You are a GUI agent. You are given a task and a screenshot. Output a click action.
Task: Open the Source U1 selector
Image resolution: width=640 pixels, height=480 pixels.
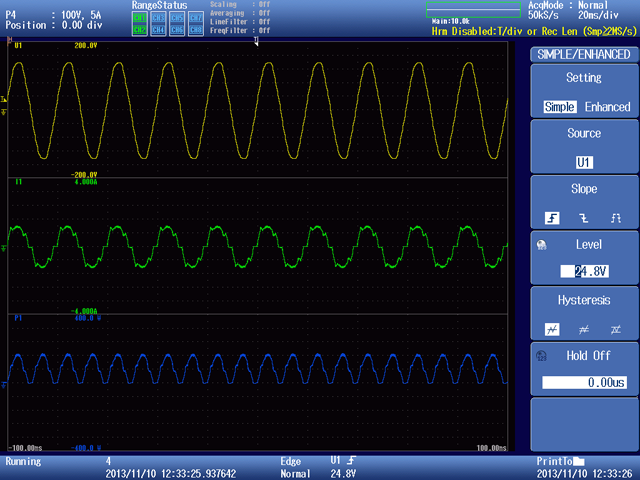pos(584,162)
